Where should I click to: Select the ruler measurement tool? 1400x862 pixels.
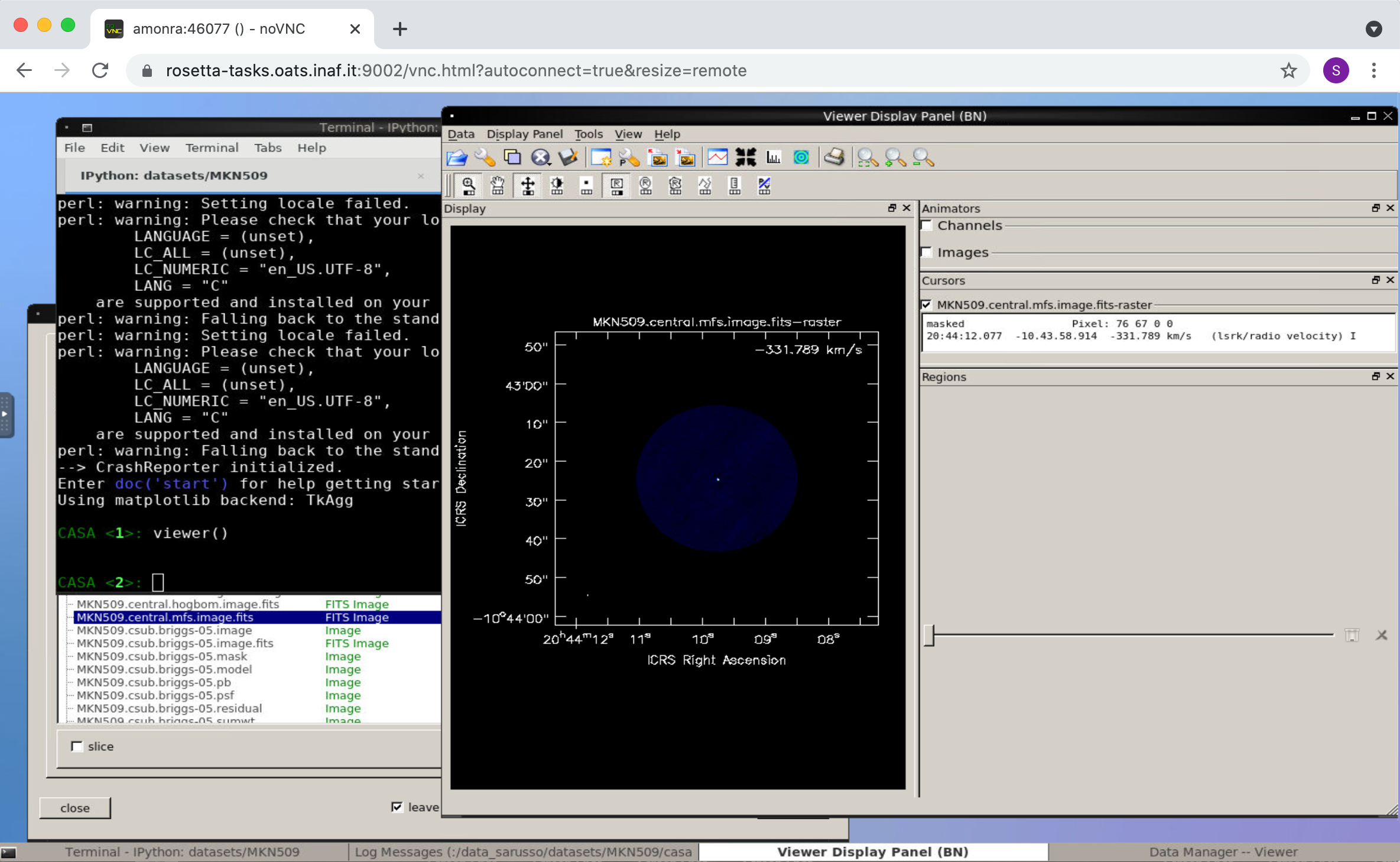click(x=735, y=186)
